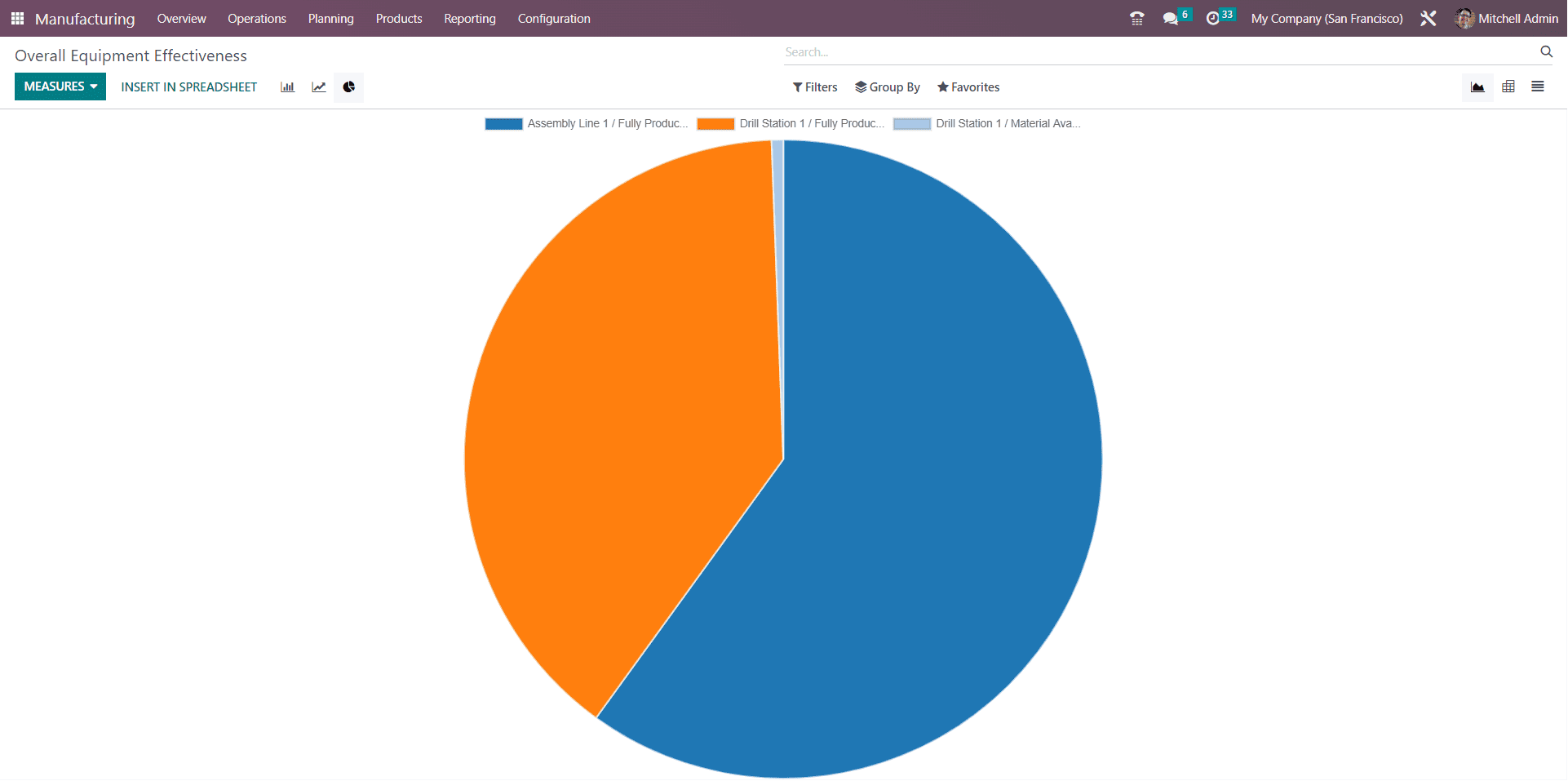Toggle Assembly Line 1 legend entry
Viewport: 1568px width, 781px height.
tap(587, 124)
